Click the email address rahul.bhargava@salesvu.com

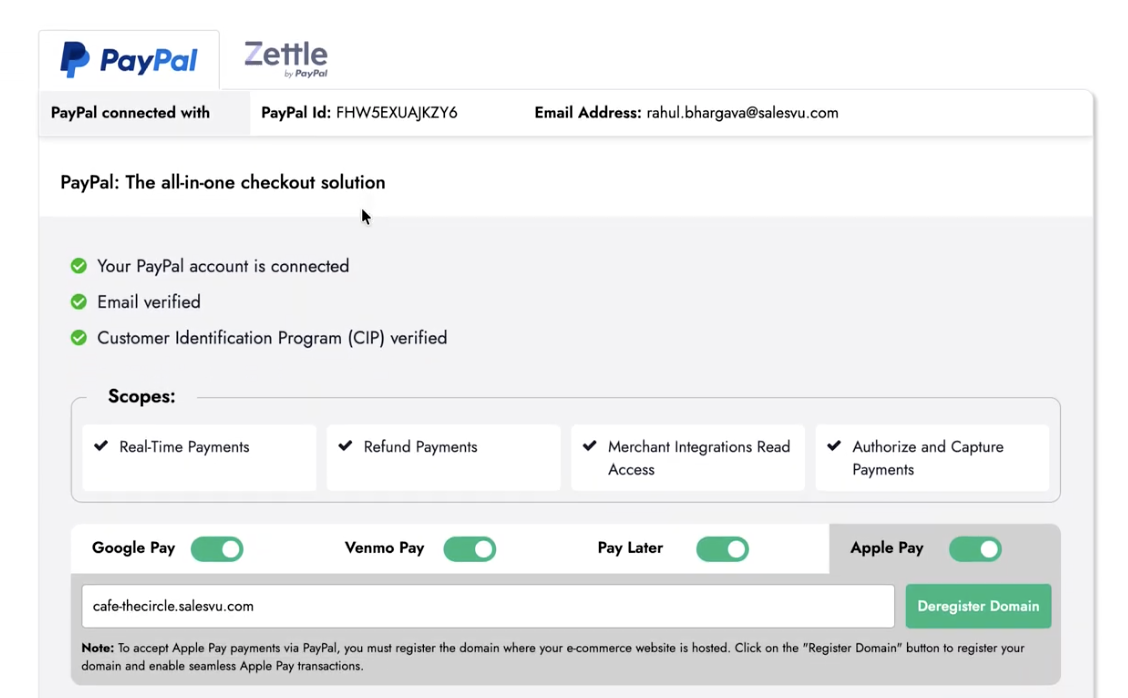742,113
